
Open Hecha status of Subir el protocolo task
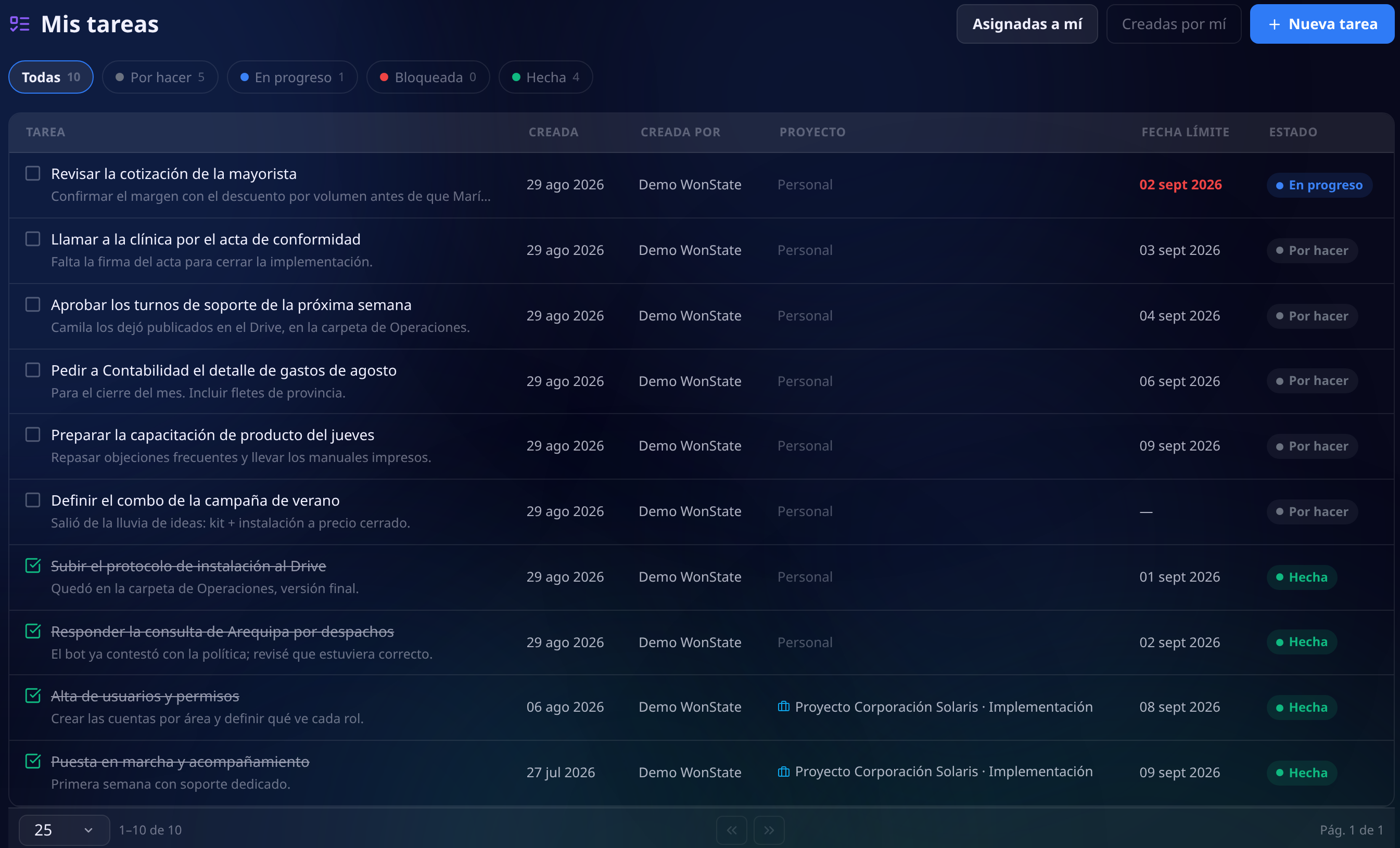coord(1302,577)
